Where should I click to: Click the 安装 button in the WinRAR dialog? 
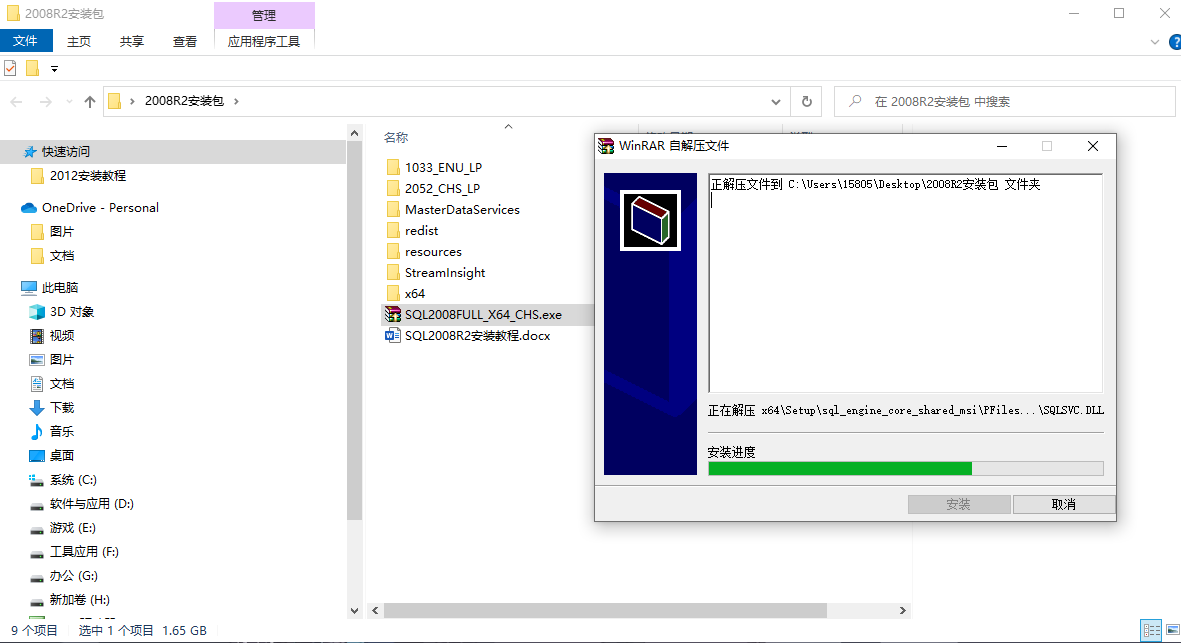click(x=959, y=504)
